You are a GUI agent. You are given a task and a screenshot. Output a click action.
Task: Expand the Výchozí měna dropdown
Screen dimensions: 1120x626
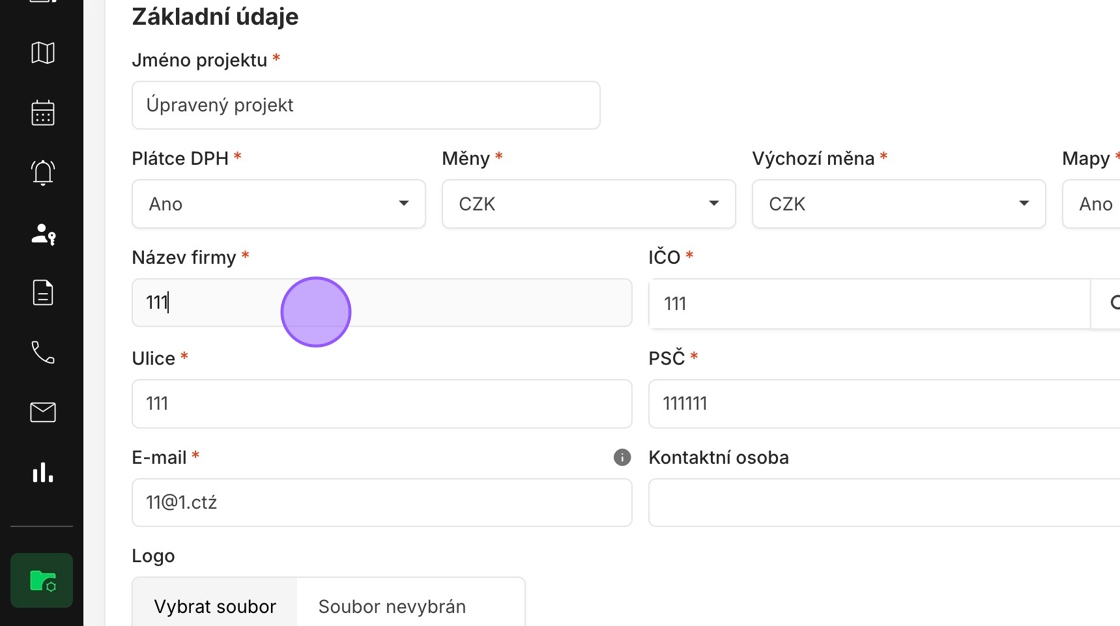pyautogui.click(x=899, y=204)
